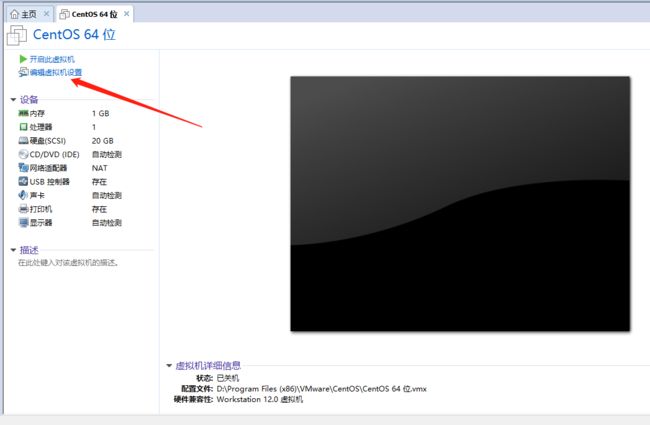Click the USB controller icon
Viewport: 650px width, 425px height.
point(23,182)
